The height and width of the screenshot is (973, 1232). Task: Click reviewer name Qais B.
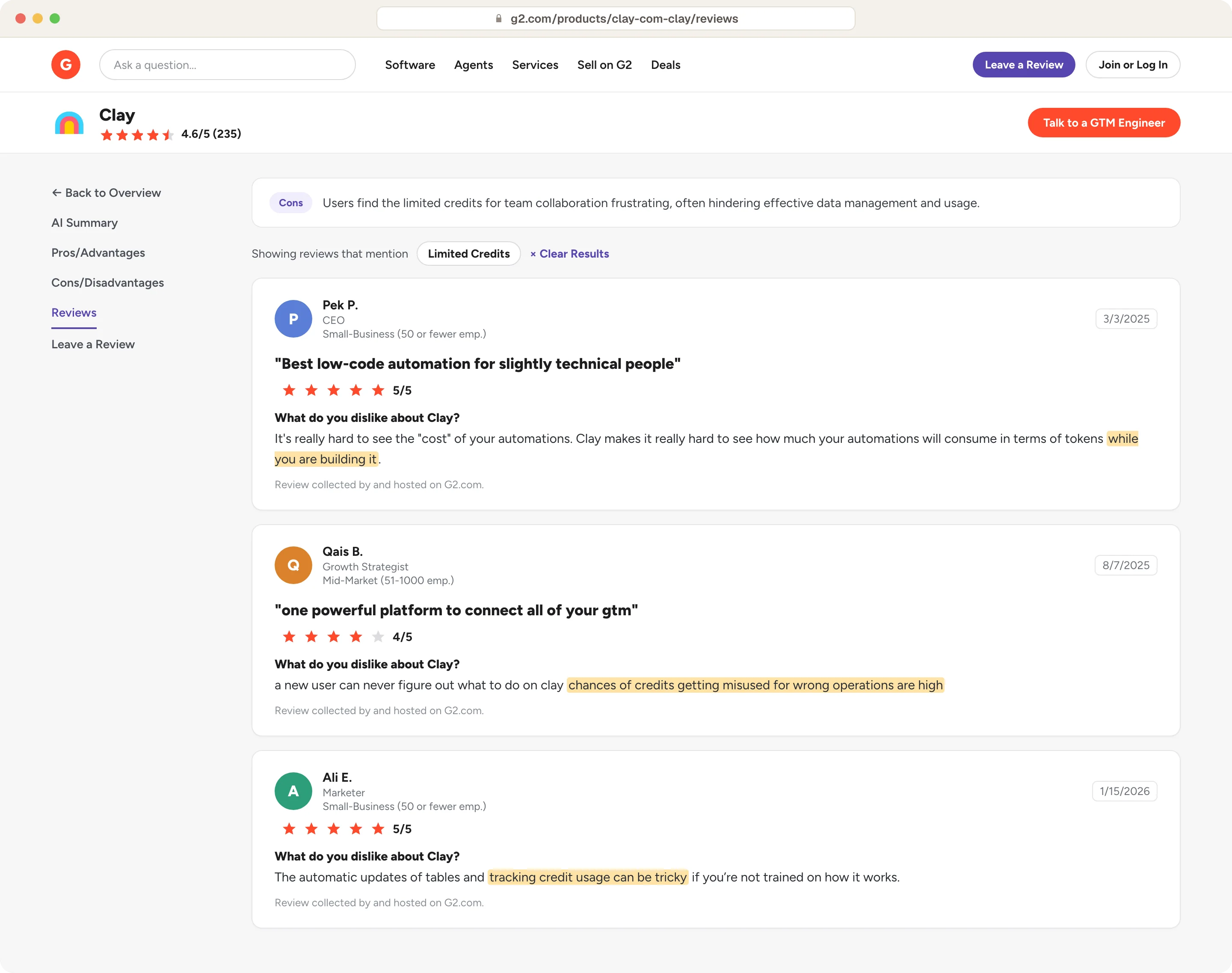(342, 552)
